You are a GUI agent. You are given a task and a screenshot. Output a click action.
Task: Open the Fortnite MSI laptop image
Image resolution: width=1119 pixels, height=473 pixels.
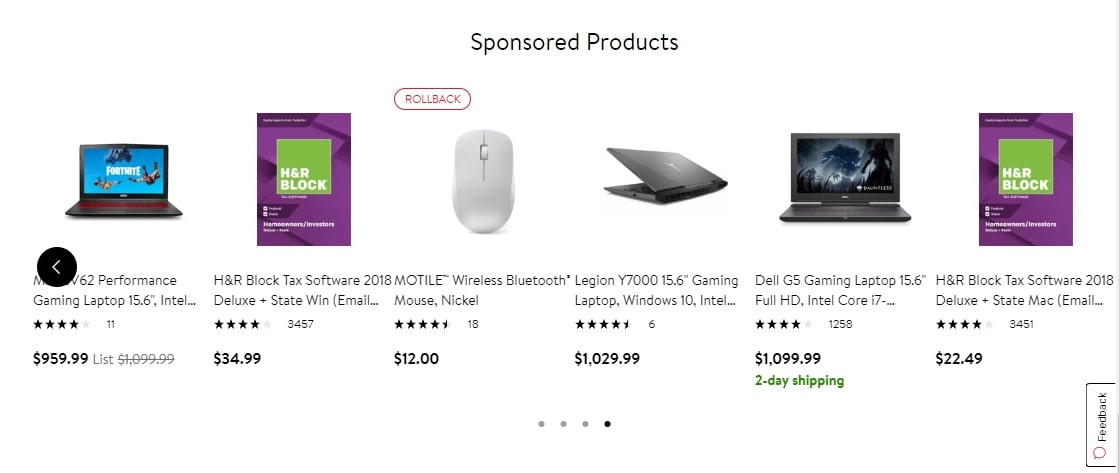[x=123, y=180]
